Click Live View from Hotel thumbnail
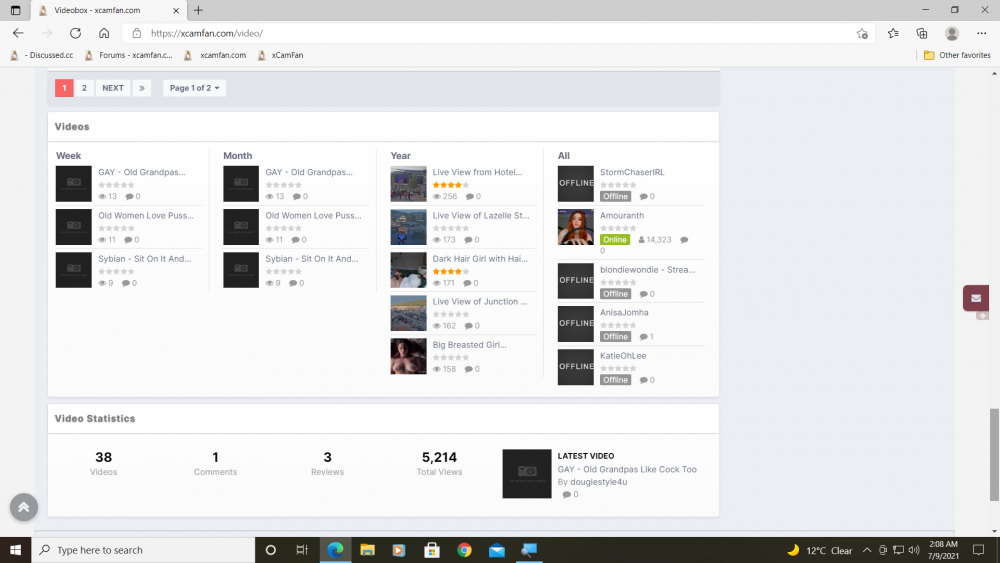The image size is (1000, 563). point(408,184)
